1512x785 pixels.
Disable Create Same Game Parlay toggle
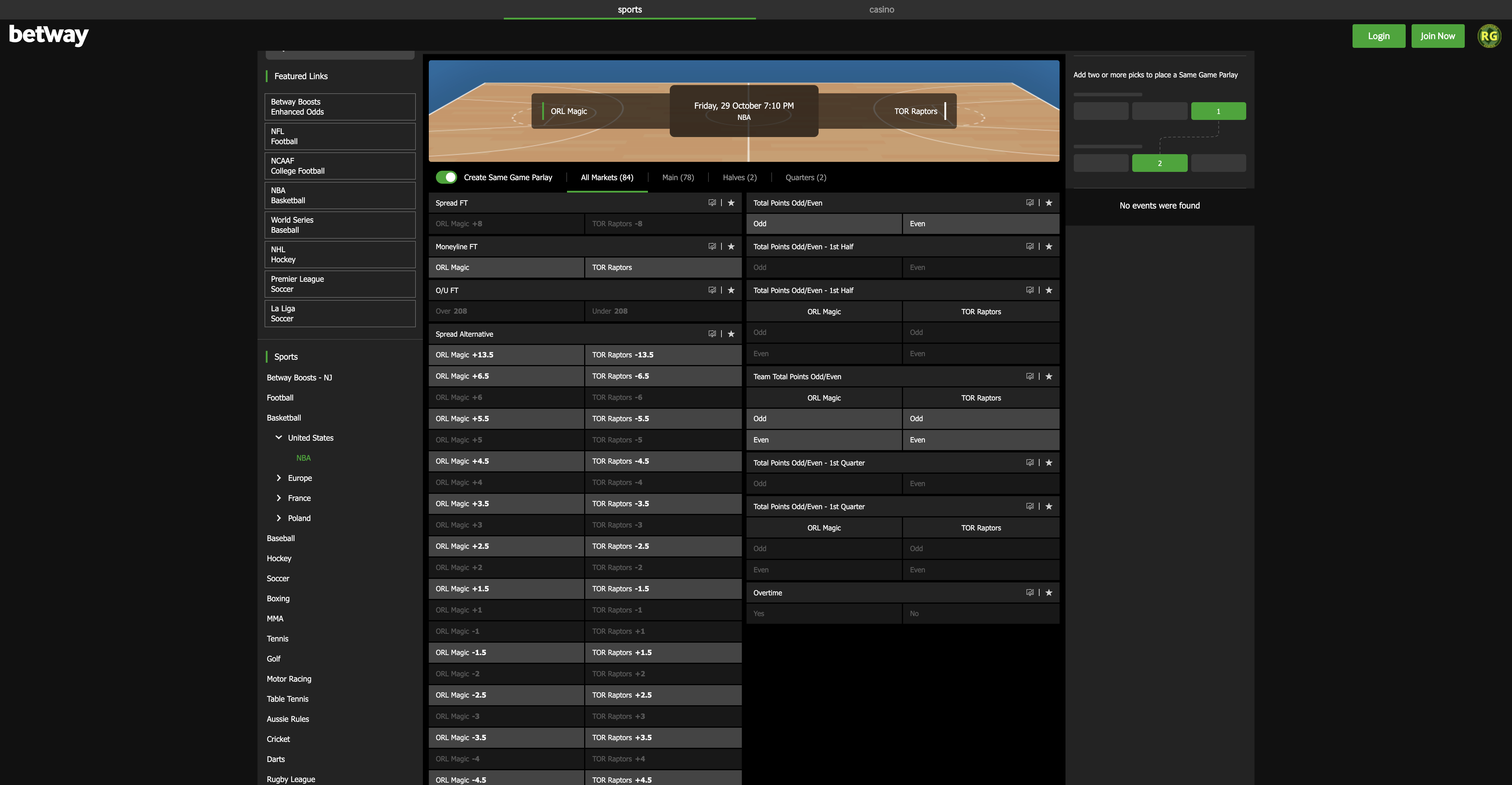click(446, 177)
